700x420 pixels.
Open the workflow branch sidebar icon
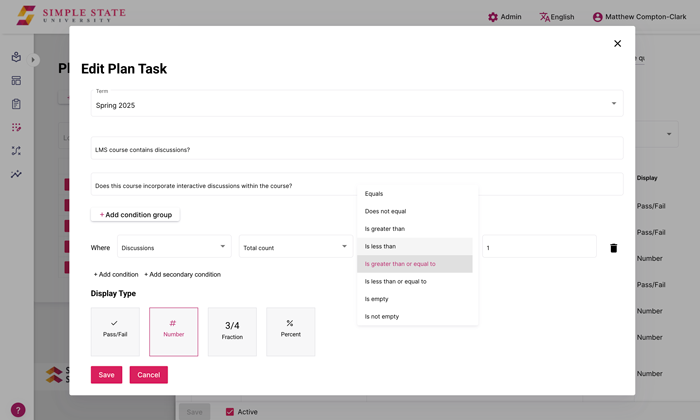tap(16, 150)
